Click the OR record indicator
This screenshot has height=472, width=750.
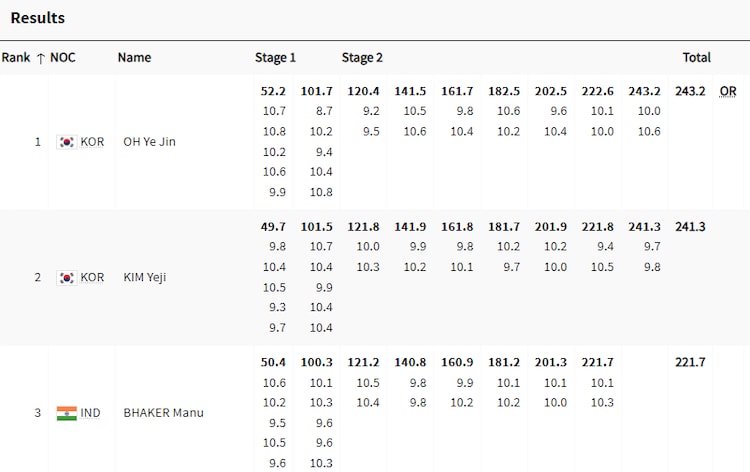728,91
